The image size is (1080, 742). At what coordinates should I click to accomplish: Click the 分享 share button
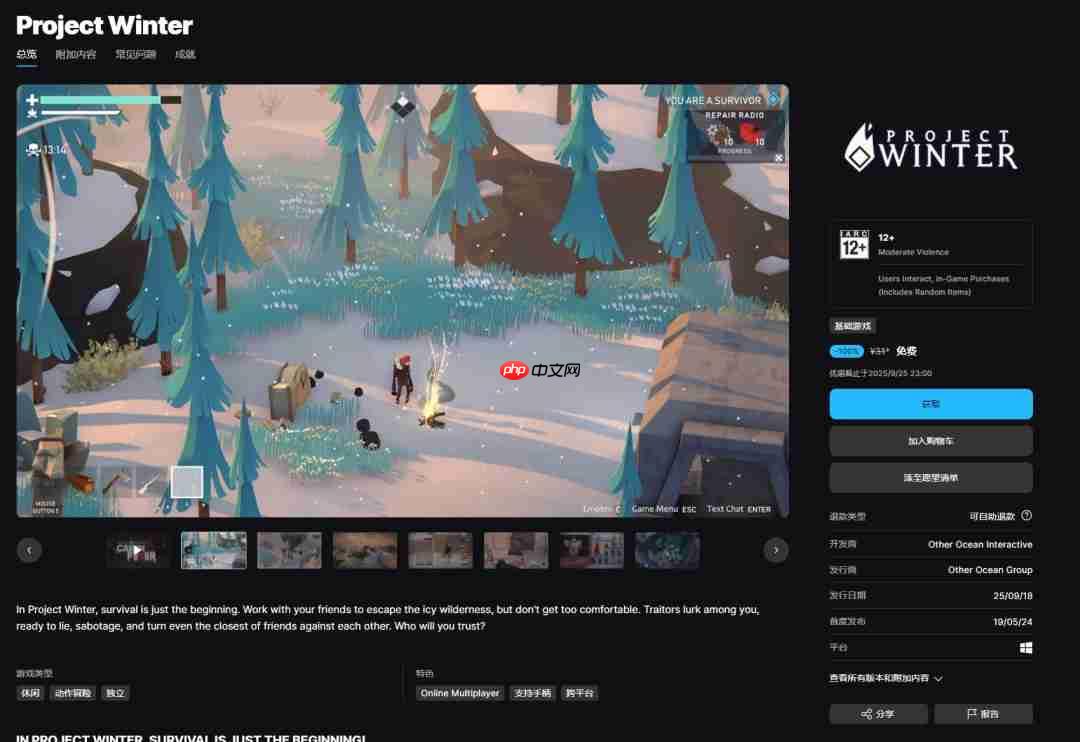pos(878,714)
